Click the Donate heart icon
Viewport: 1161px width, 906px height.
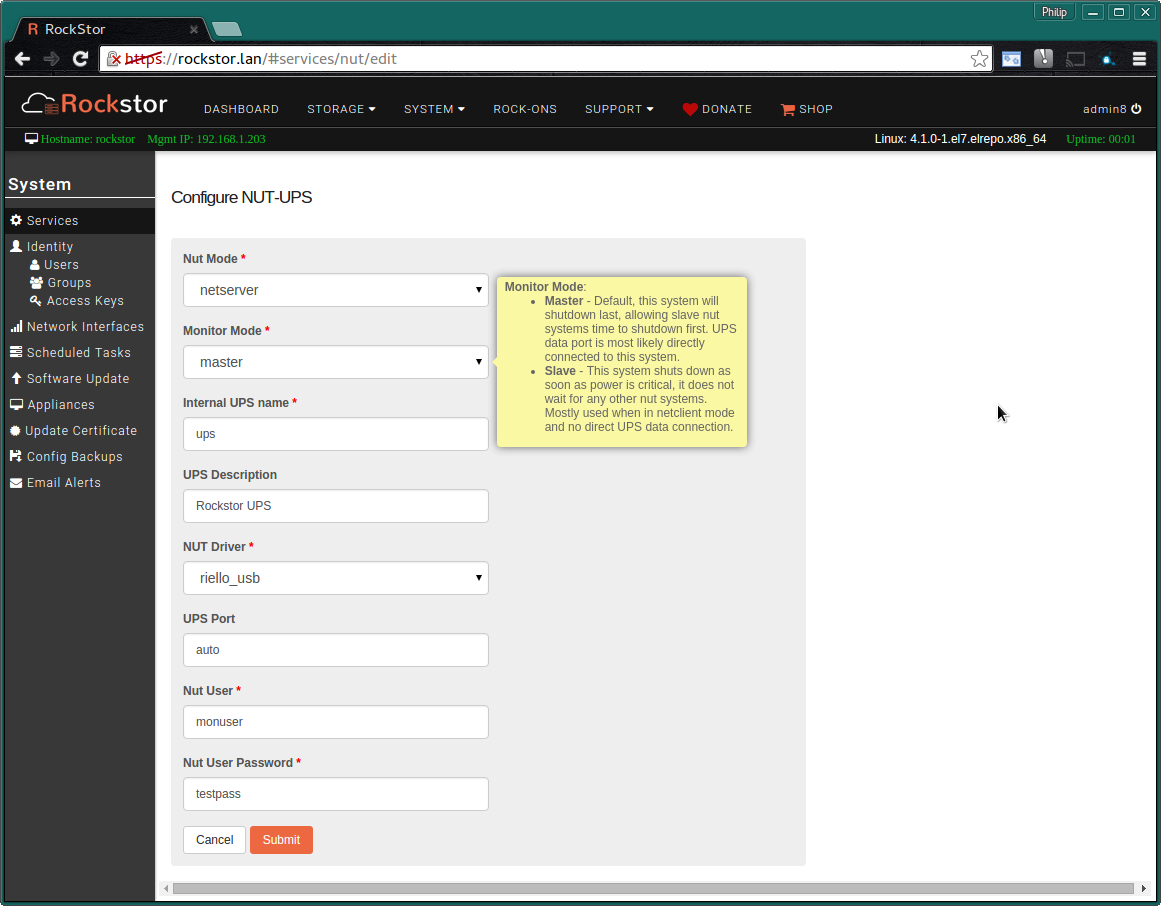click(x=689, y=110)
